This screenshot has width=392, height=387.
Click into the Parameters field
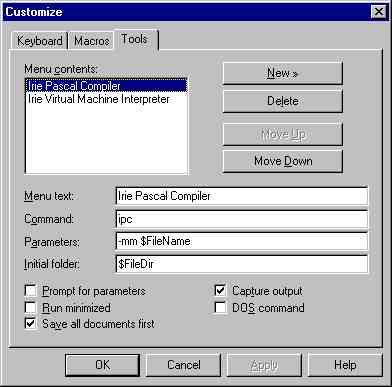coord(242,241)
